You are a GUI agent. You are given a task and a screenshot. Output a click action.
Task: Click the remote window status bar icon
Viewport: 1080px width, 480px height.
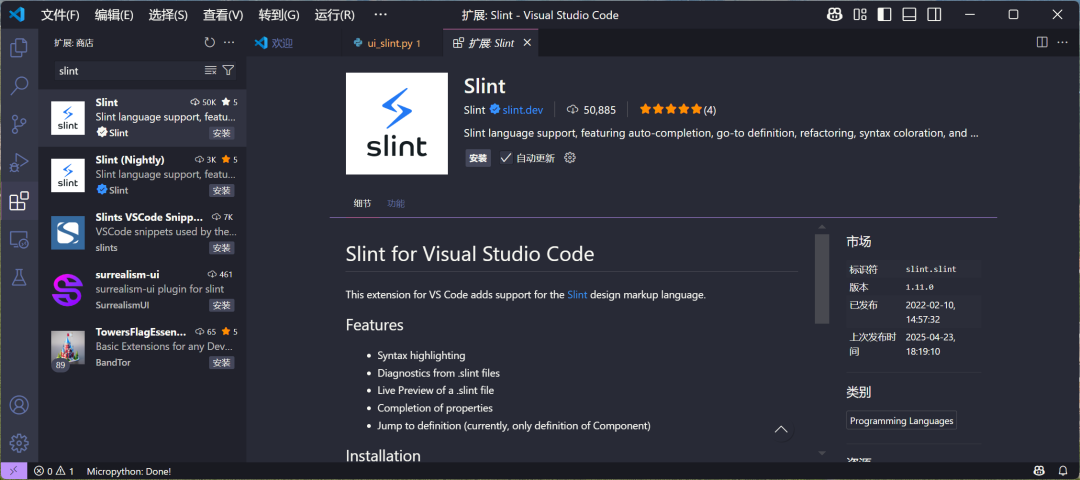coord(13,471)
